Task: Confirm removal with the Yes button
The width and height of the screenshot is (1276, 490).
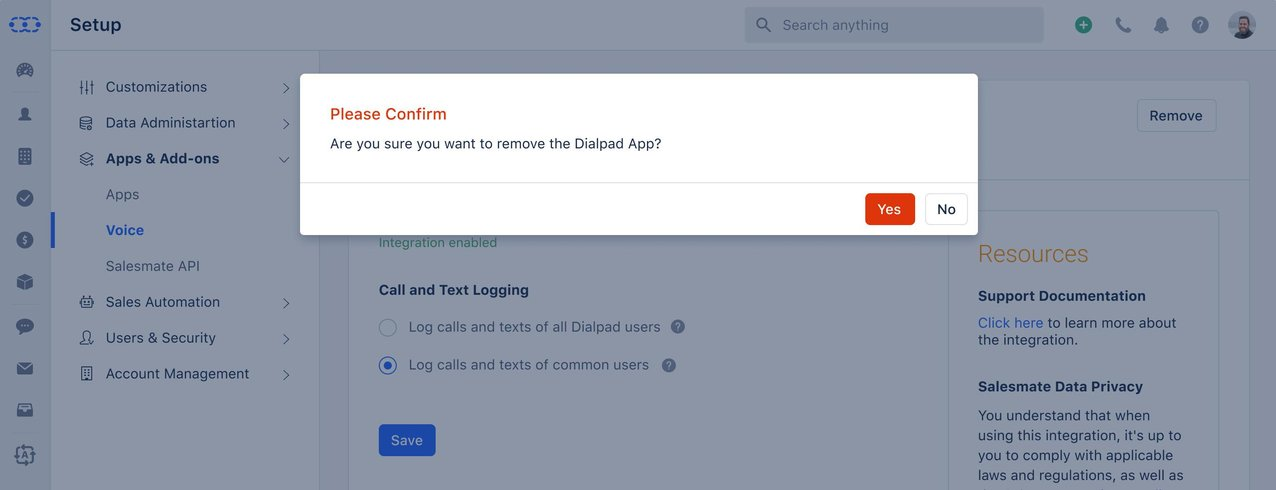Action: 890,209
